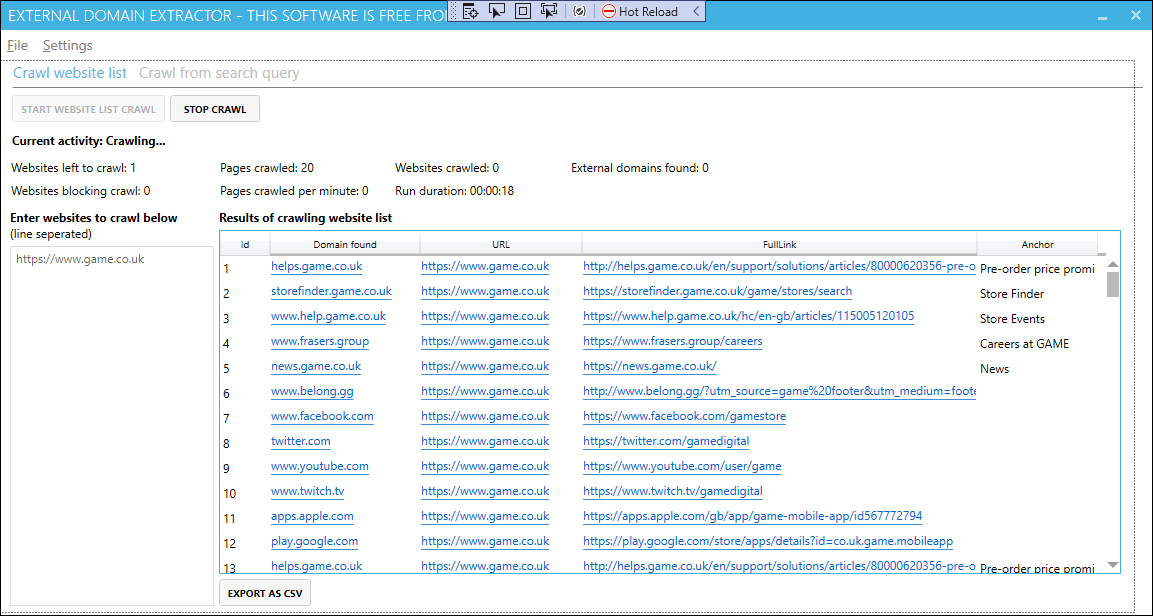Click into the websites to crawl text box
Viewport: 1153px width, 616px height.
[x=112, y=426]
